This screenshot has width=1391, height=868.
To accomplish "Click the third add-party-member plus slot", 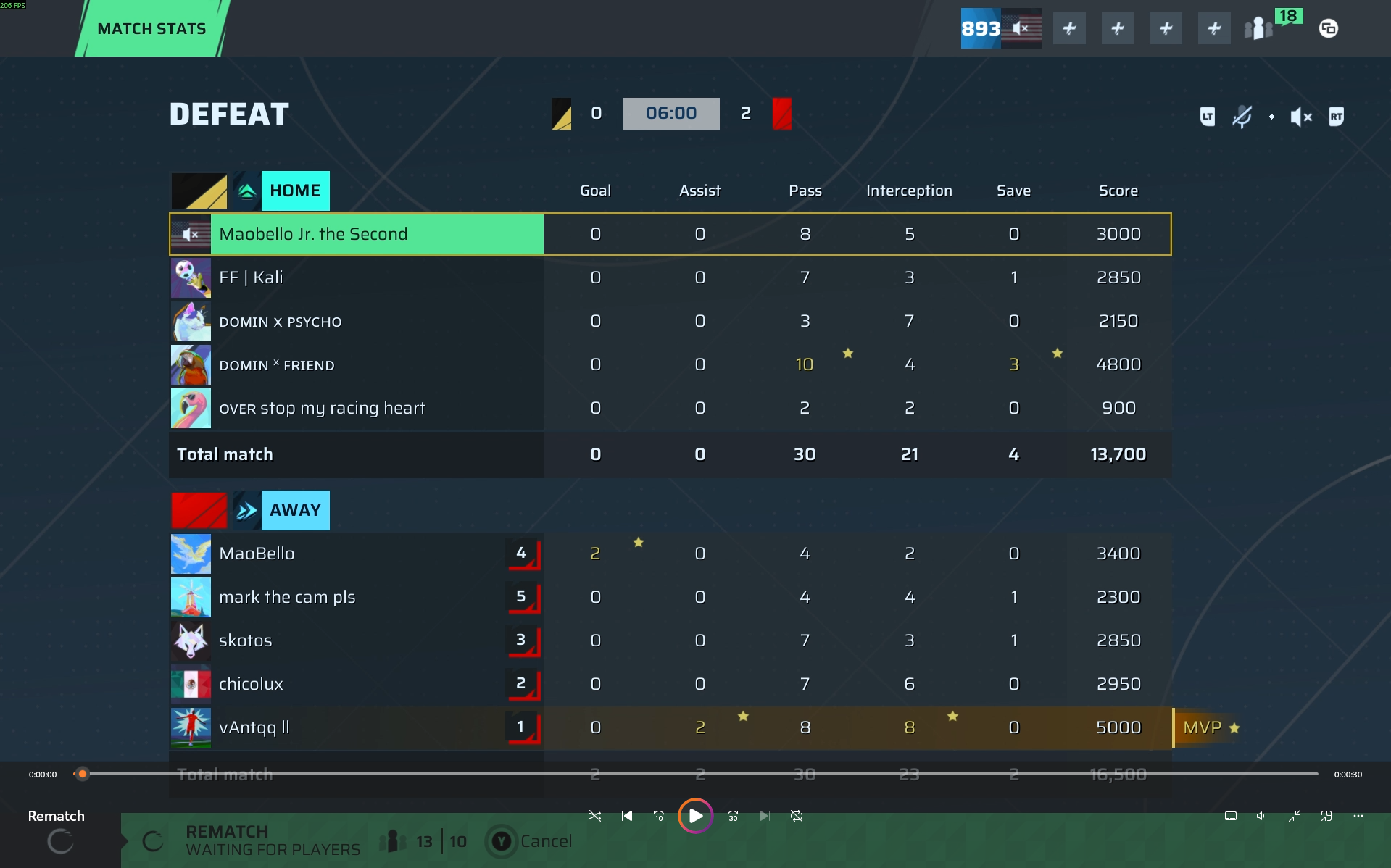I will 1166,28.
